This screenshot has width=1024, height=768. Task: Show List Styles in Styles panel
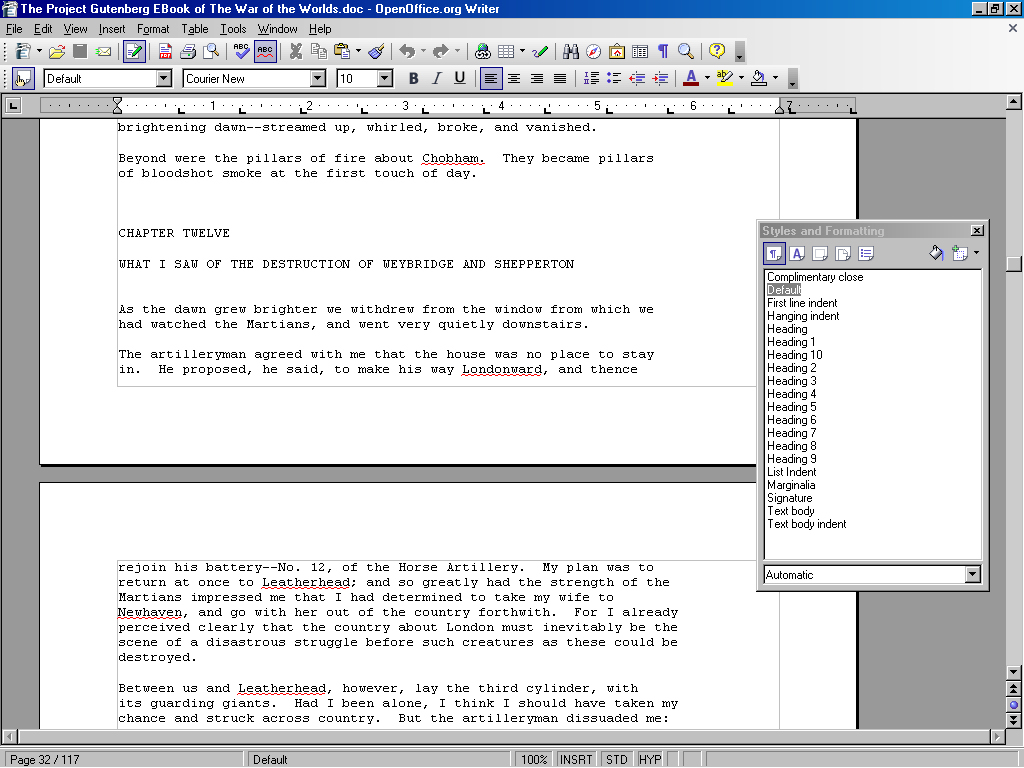(866, 253)
